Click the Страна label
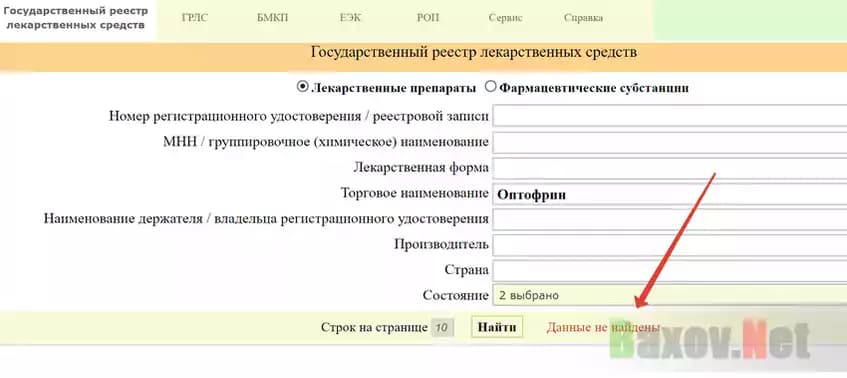The width and height of the screenshot is (847, 378). [x=467, y=269]
